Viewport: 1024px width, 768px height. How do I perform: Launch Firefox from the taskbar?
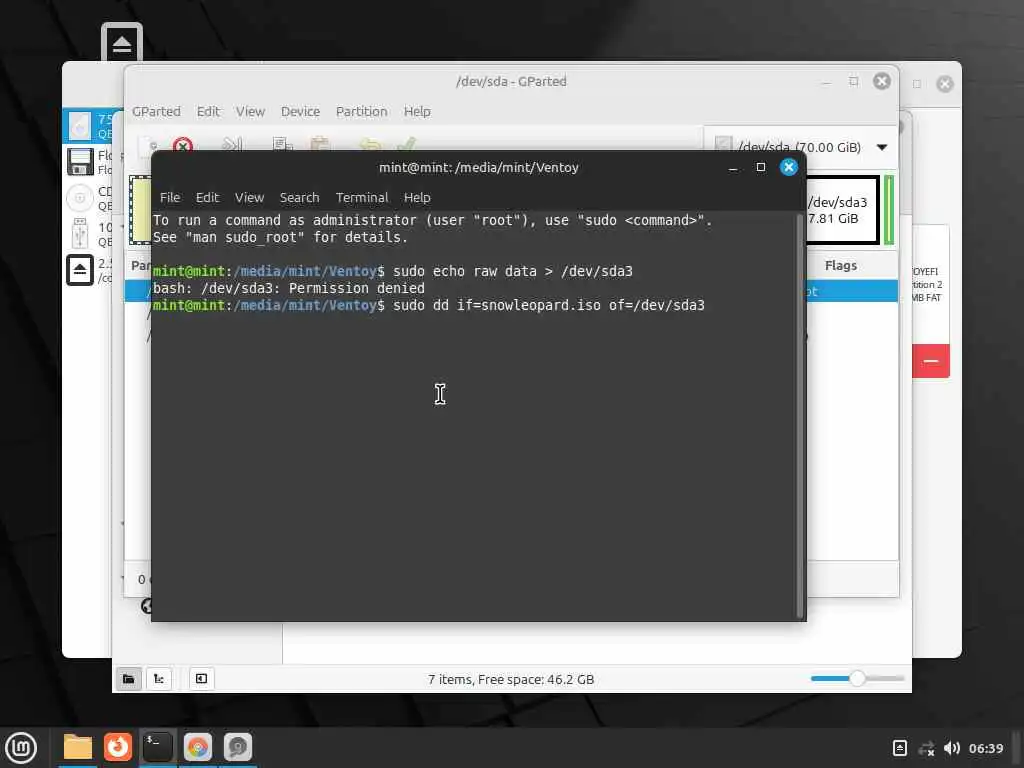(x=118, y=747)
